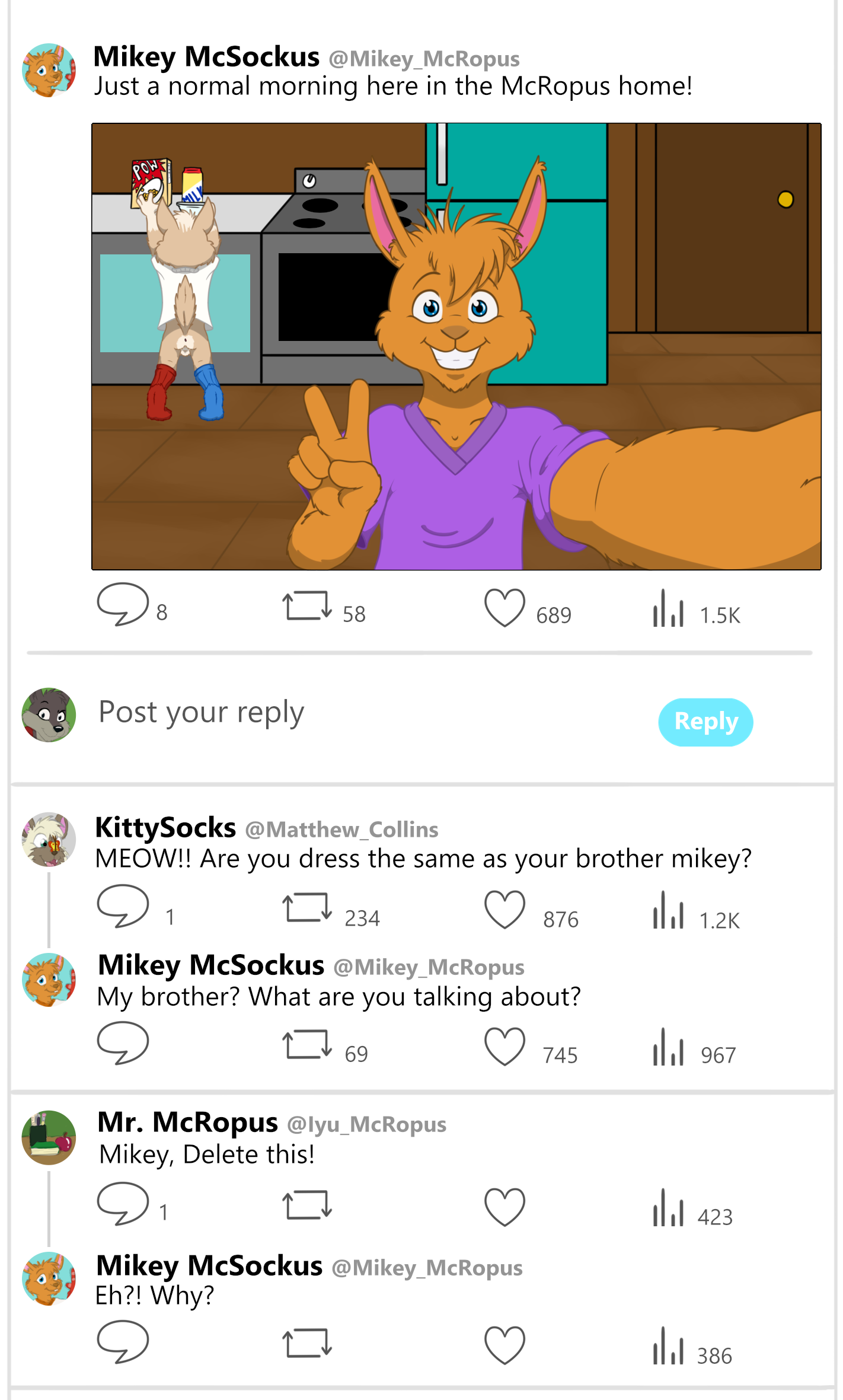Reply to Mr. McRopus comment
Viewport: 843px width, 1400px height.
[x=123, y=1204]
